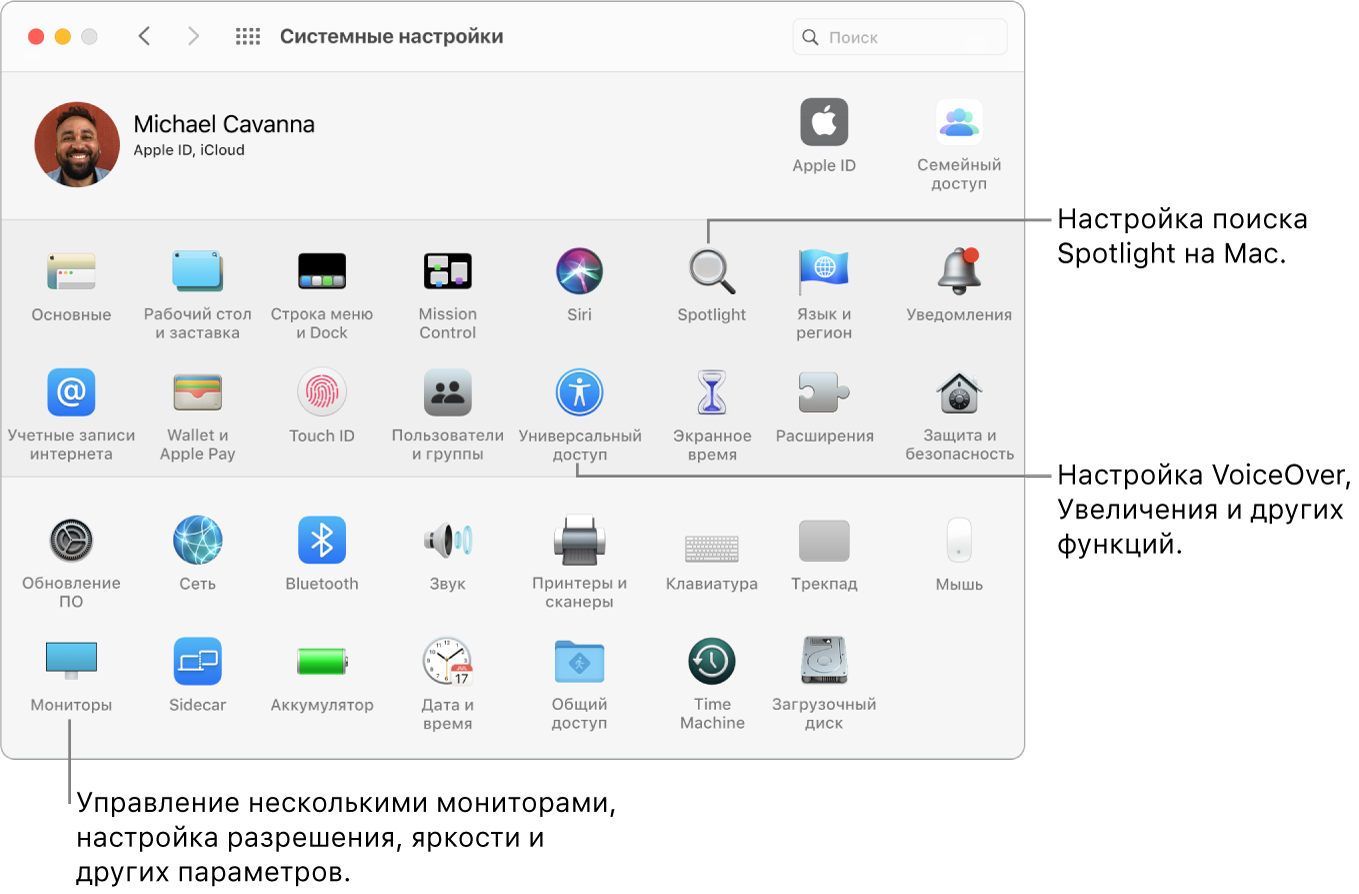Open Bluetooth preferences icon
The image size is (1359, 894).
click(x=322, y=541)
